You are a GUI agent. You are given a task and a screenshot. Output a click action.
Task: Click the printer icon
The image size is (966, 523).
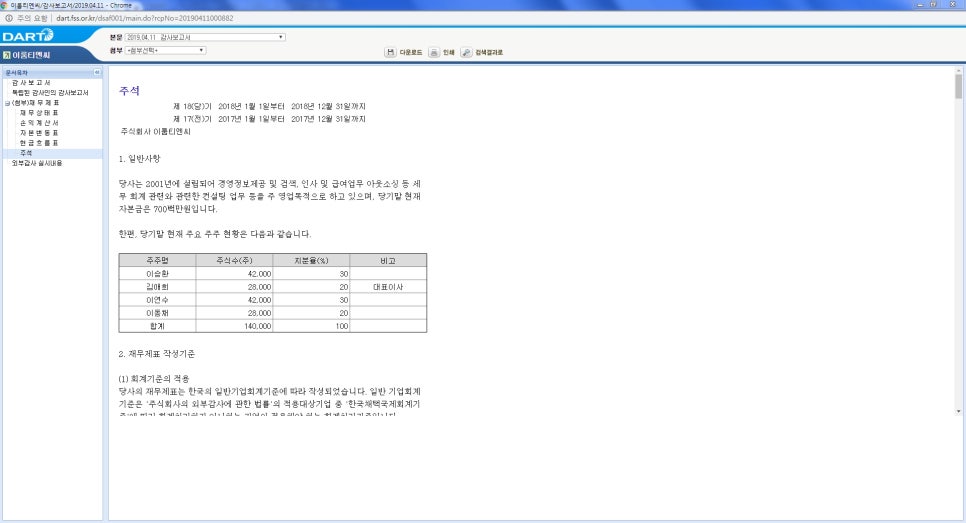click(x=434, y=52)
